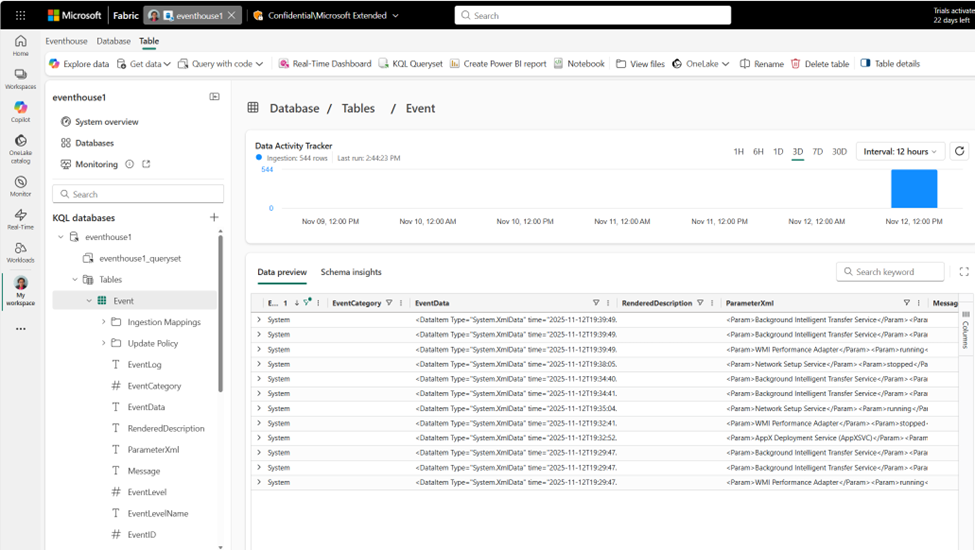This screenshot has width=975, height=550.
Task: Close the eventhouse1 tab
Action: click(x=231, y=16)
